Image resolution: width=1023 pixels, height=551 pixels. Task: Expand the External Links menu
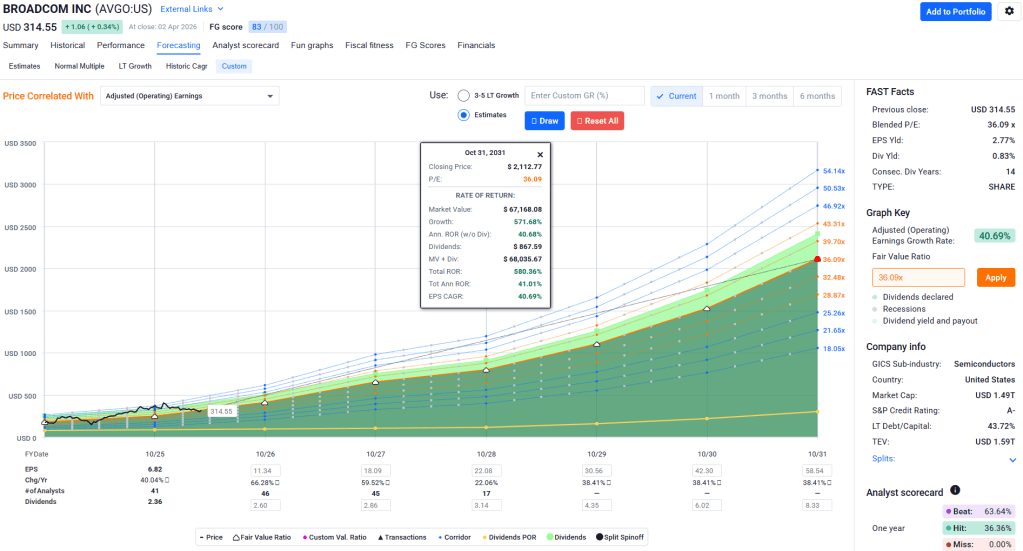[192, 9]
